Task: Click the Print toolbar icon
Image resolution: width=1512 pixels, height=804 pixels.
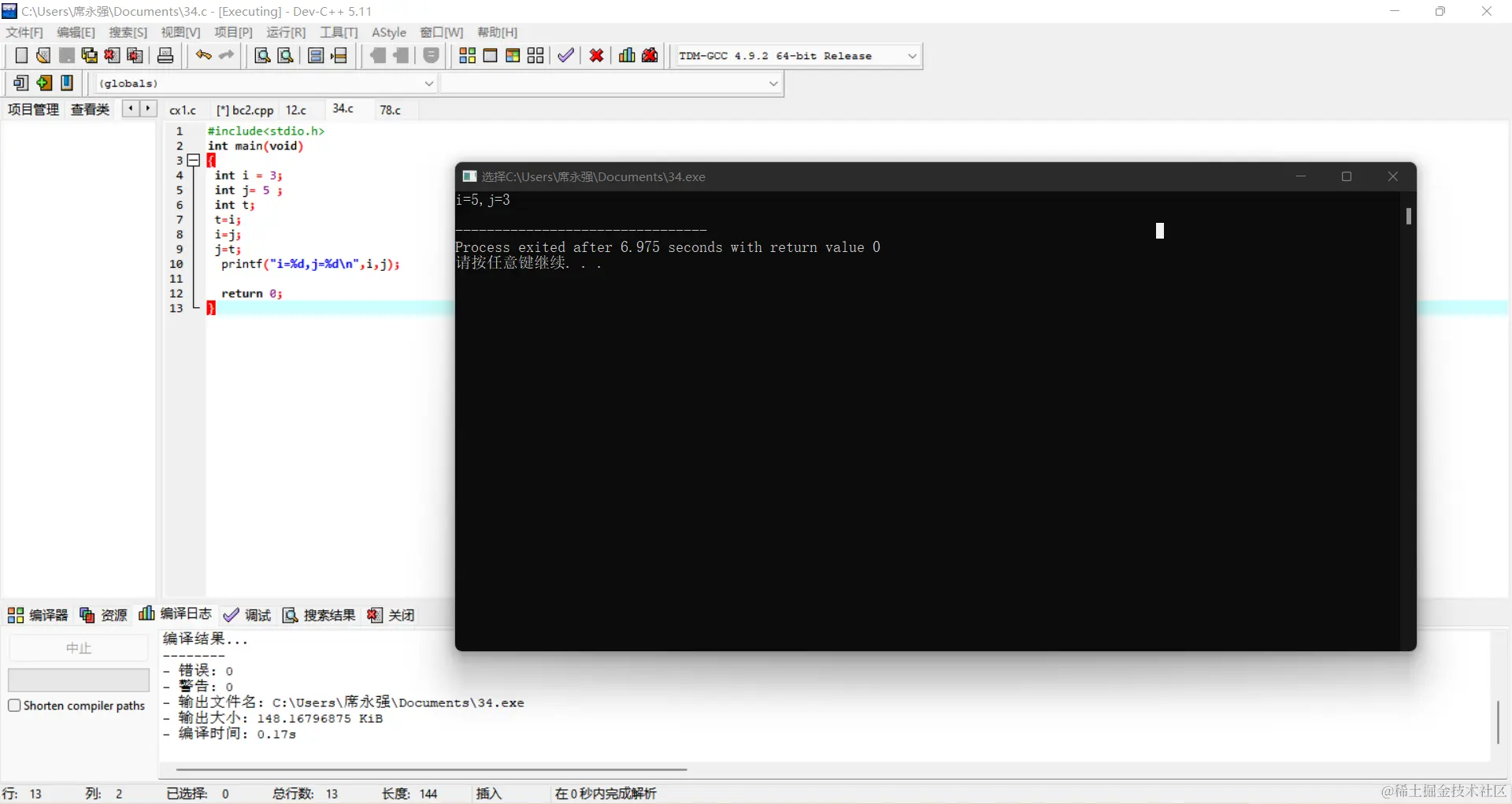Action: 165,55
